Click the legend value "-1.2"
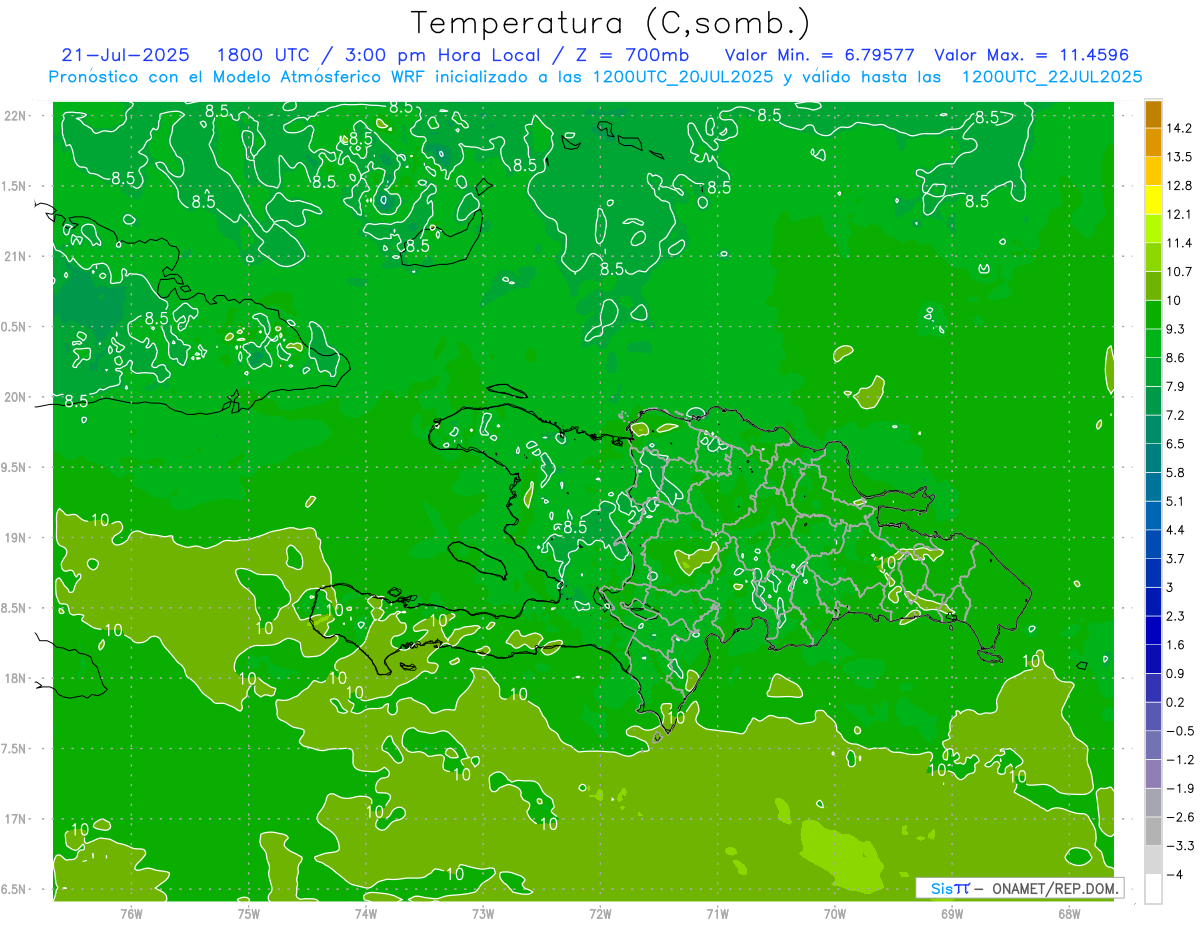The height and width of the screenshot is (927, 1200). click(x=1179, y=760)
